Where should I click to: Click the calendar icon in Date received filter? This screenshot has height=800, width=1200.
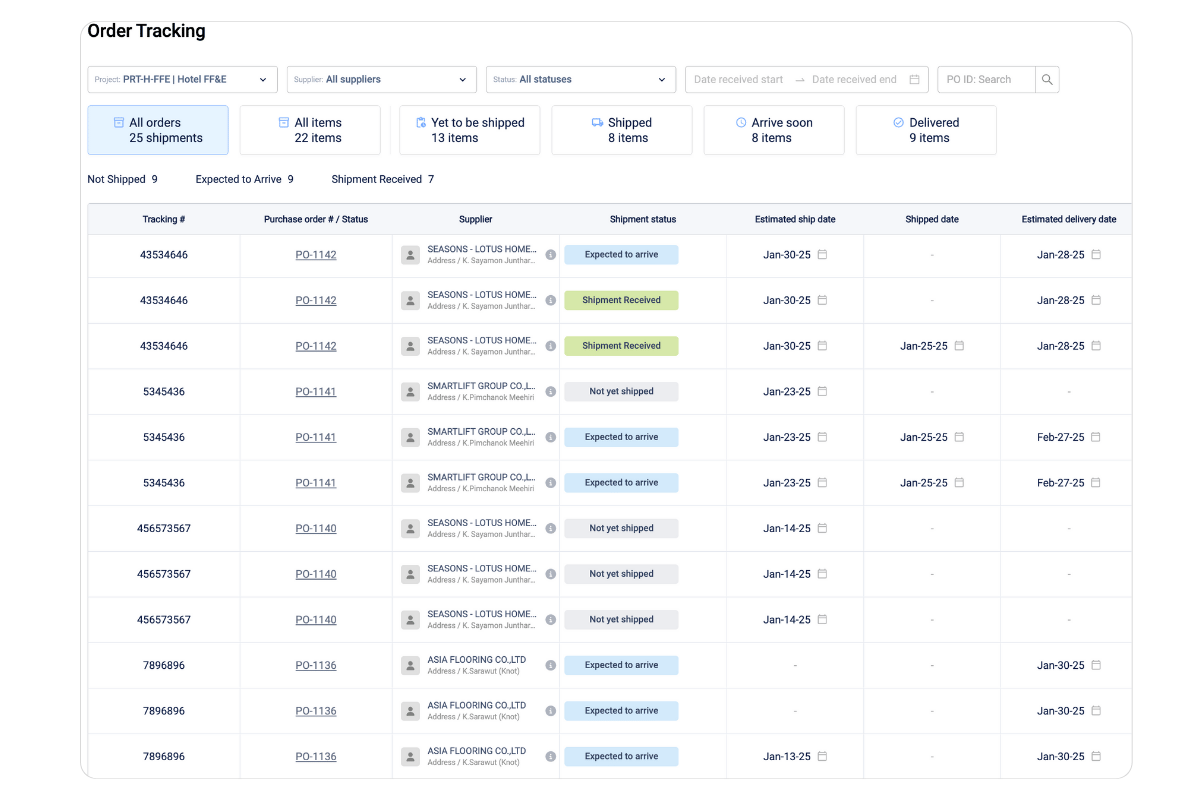pyautogui.click(x=913, y=79)
